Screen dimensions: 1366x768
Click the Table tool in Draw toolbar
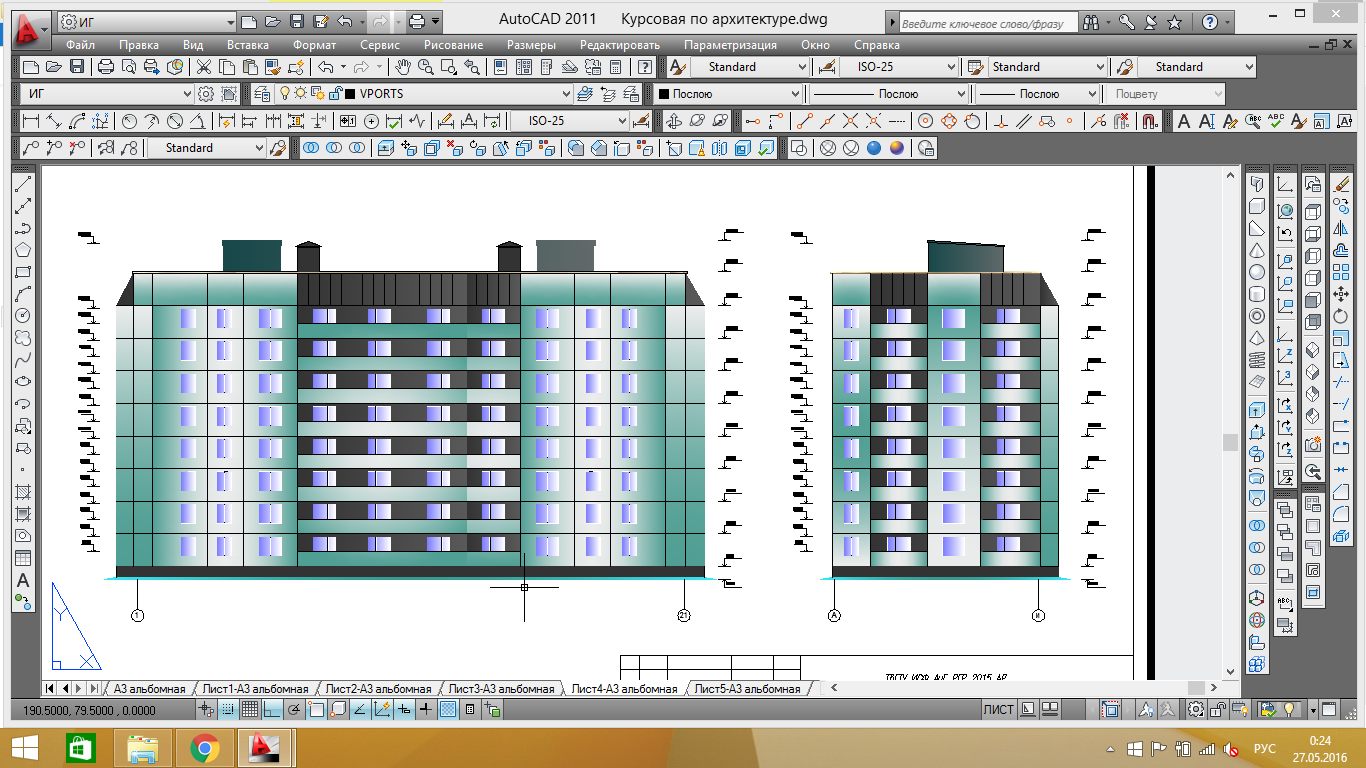[x=23, y=558]
